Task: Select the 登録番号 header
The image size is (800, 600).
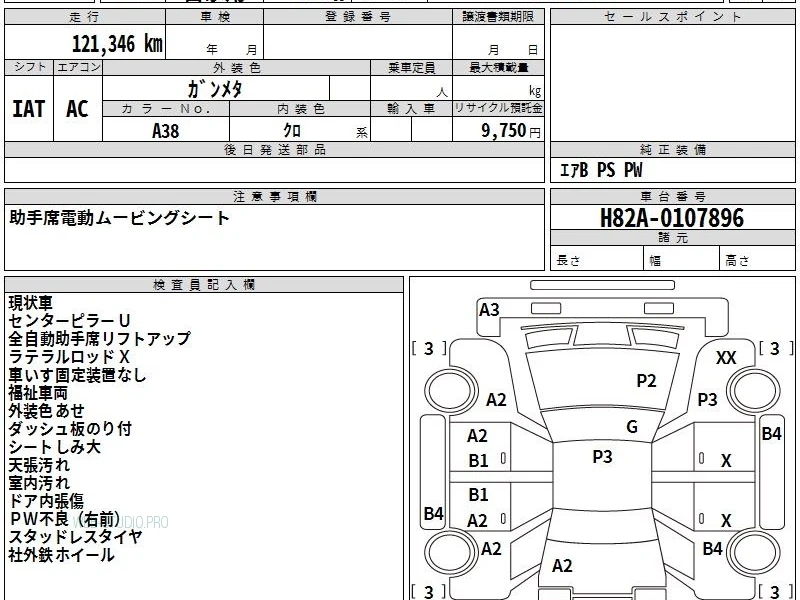Action: coord(358,17)
